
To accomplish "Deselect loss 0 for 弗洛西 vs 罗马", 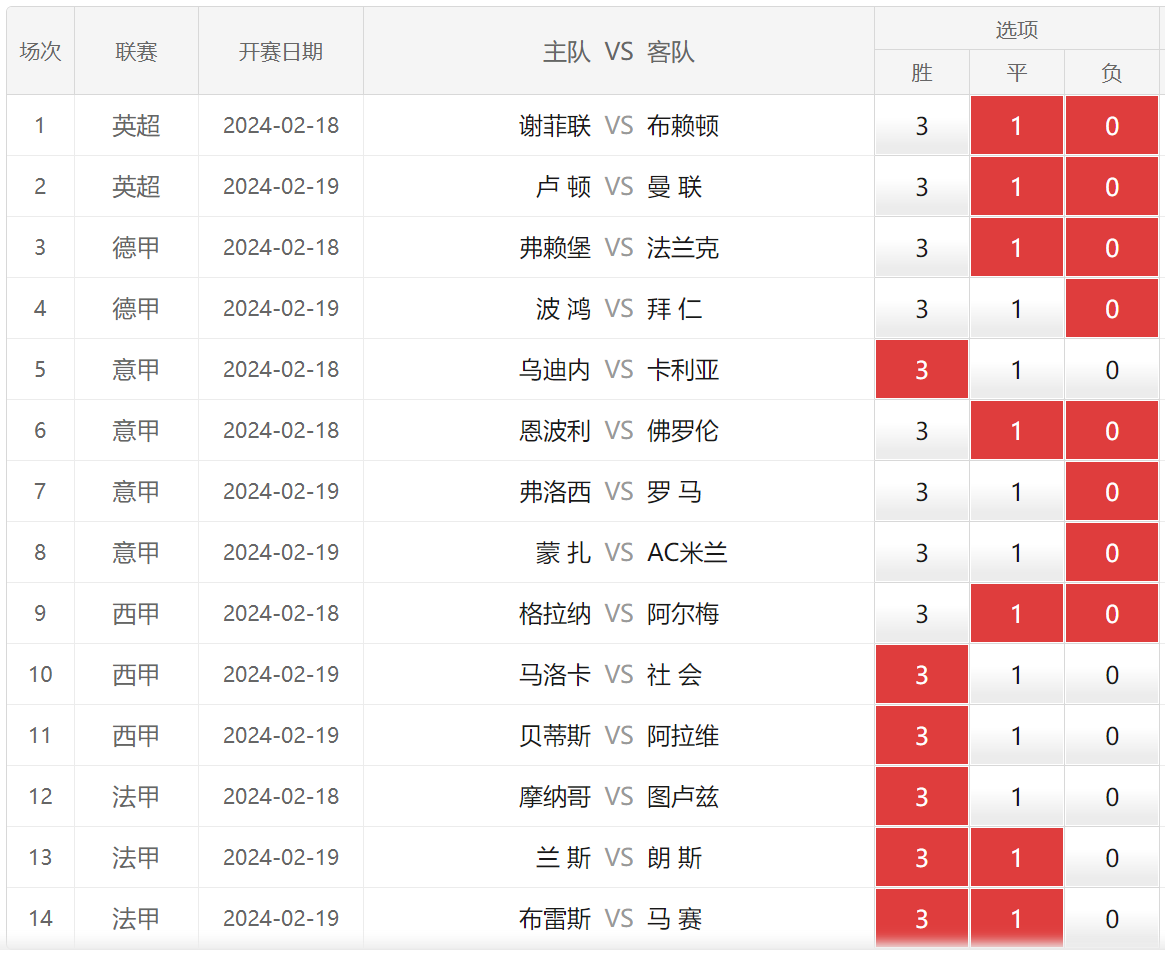I will coord(1112,491).
